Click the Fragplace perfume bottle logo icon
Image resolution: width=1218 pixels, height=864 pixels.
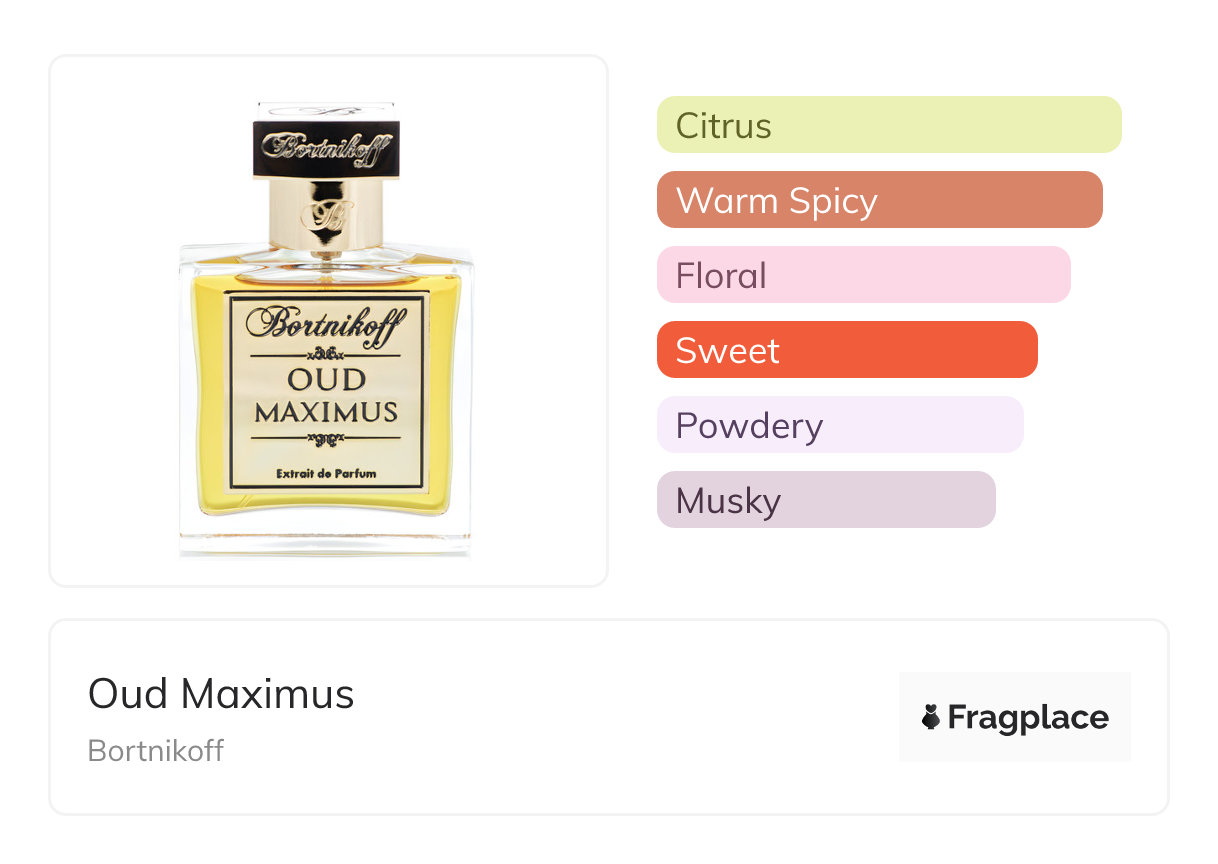pyautogui.click(x=931, y=717)
